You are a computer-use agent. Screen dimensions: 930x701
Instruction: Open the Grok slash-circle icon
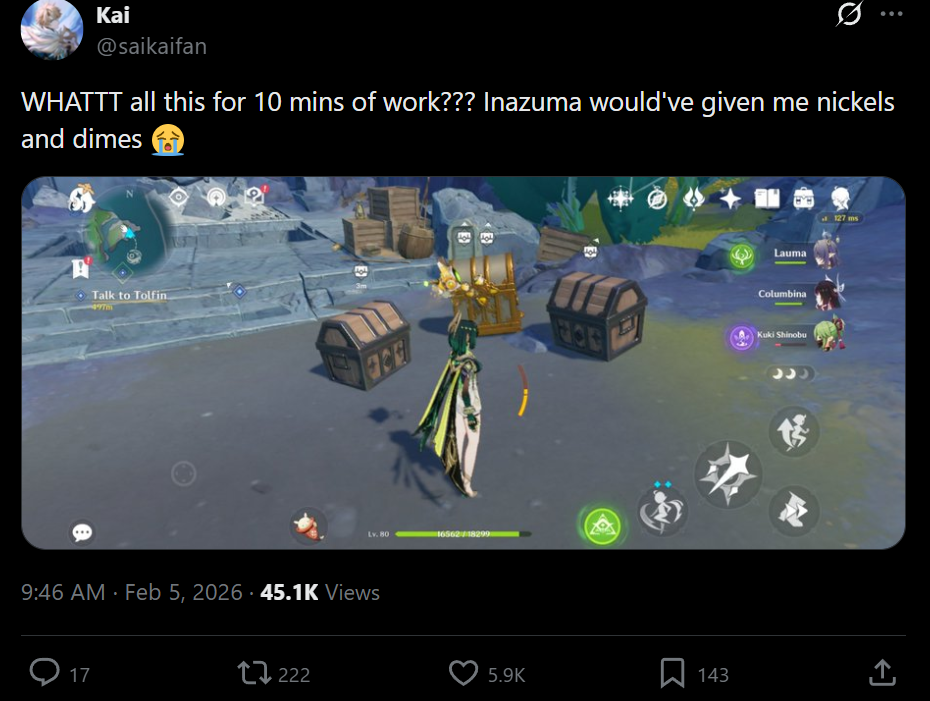(x=849, y=14)
